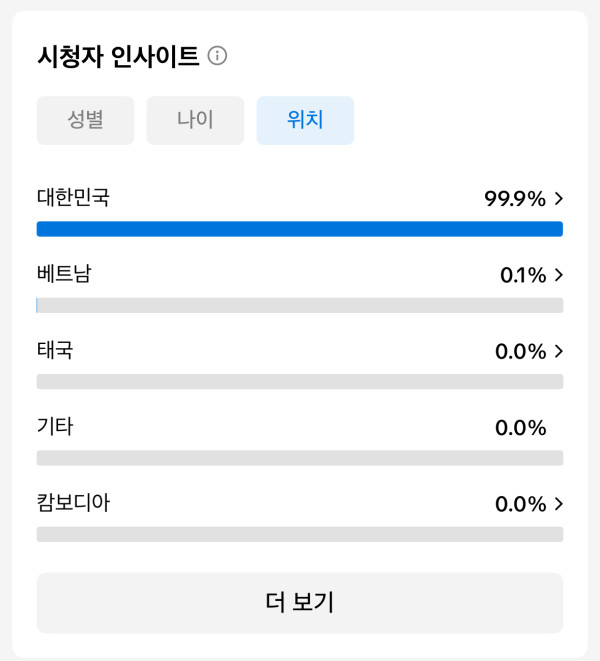Click the 캄보디아 progress bar
Viewport: 600px width, 661px height.
[x=300, y=534]
